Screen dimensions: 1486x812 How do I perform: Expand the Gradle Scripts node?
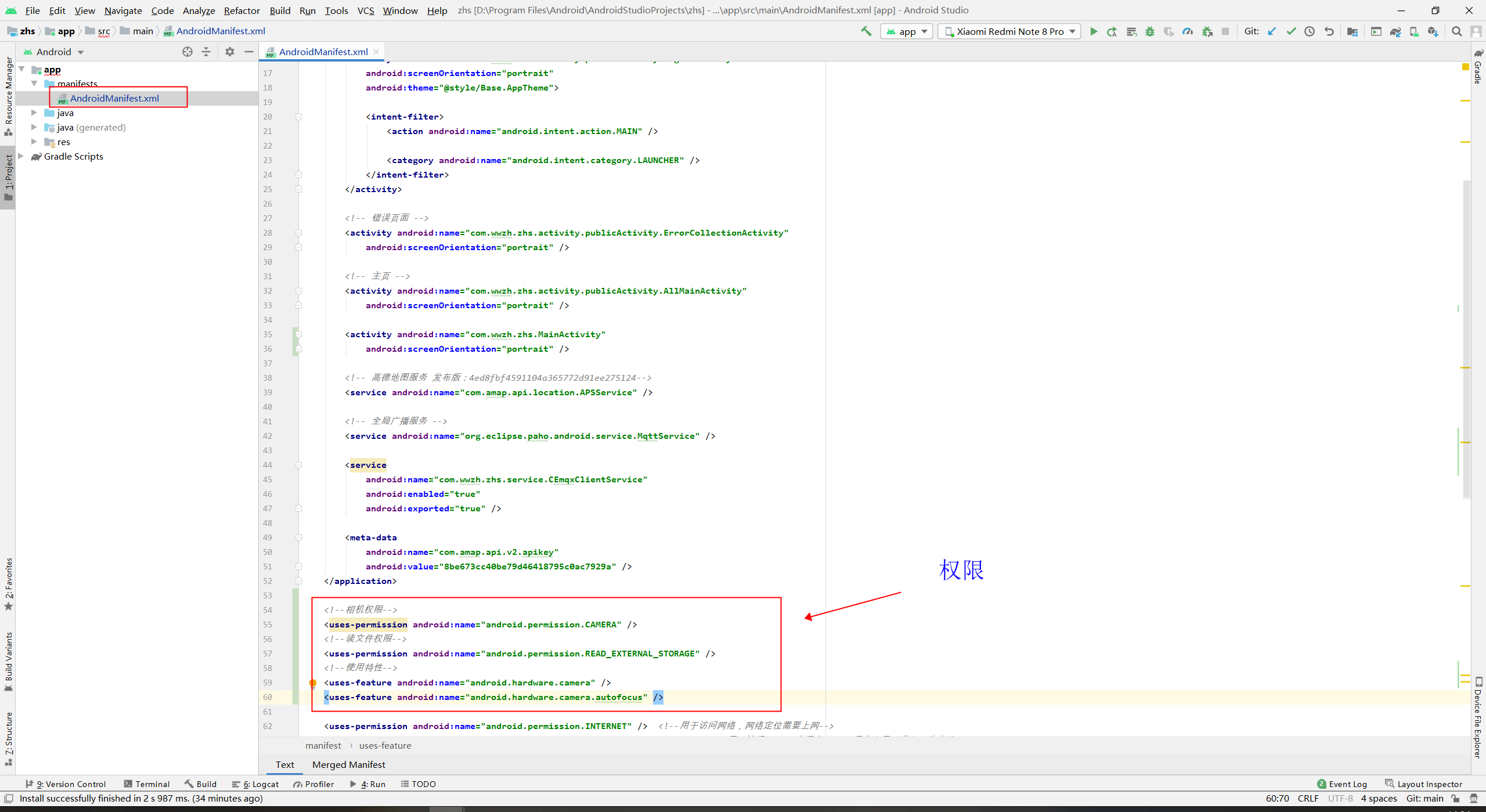[x=21, y=156]
